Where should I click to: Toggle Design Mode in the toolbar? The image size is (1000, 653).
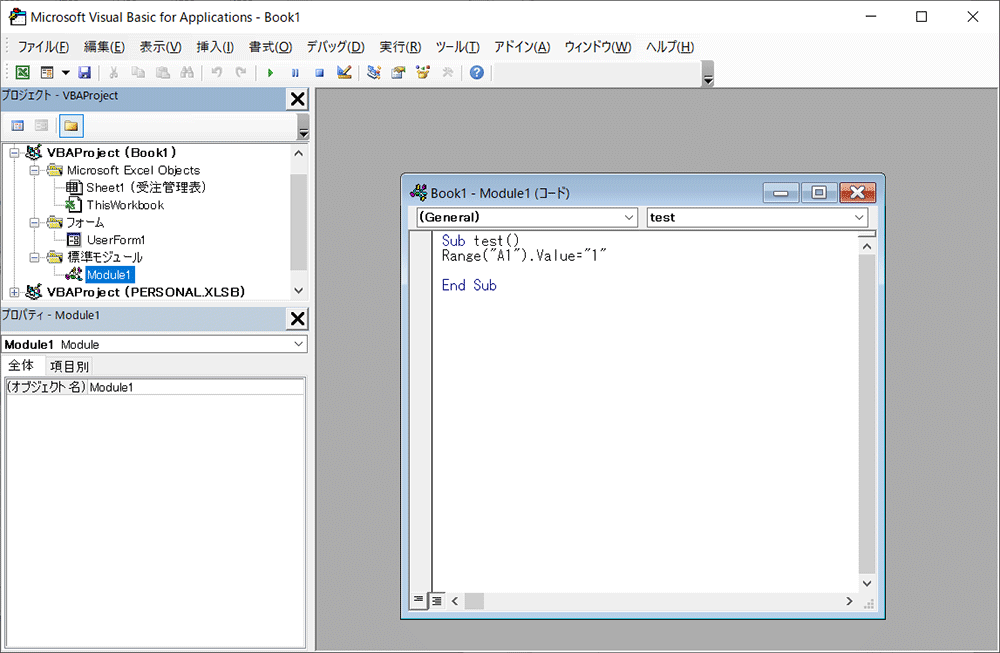point(345,73)
